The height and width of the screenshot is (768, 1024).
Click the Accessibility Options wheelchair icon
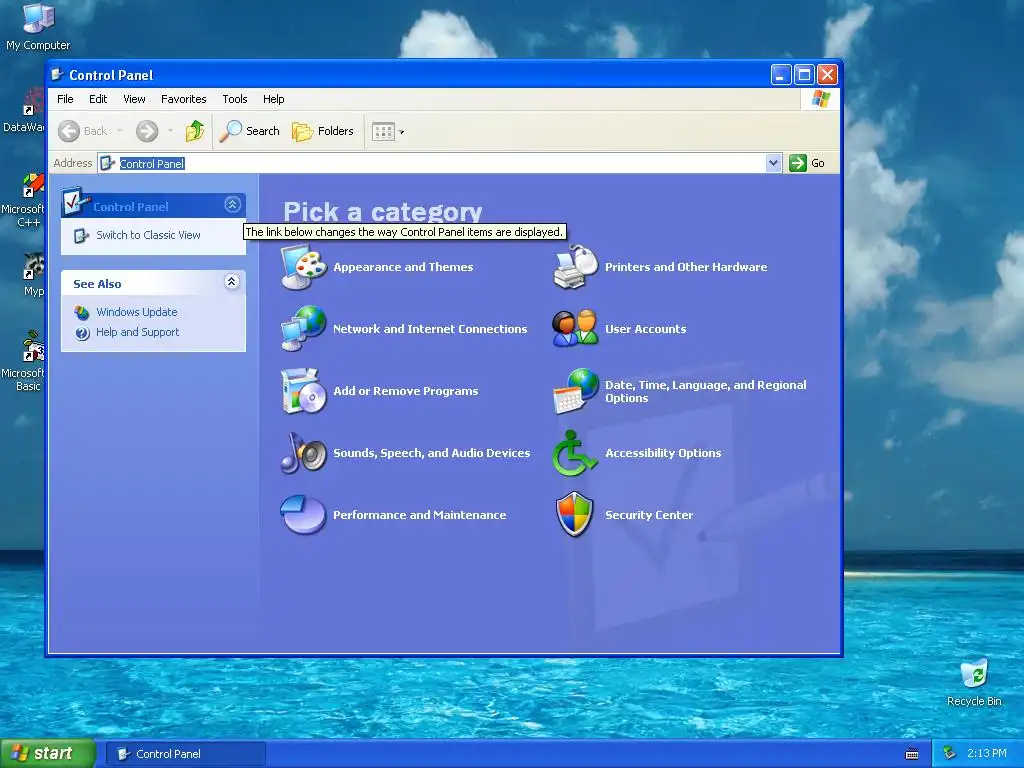(x=575, y=453)
